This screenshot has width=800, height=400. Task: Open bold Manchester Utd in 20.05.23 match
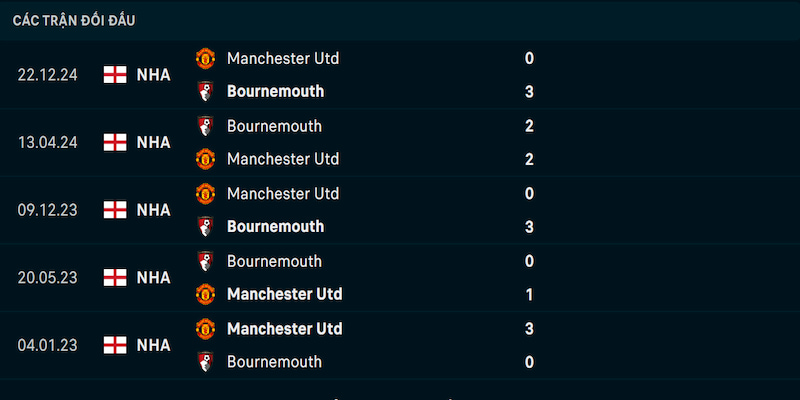pyautogui.click(x=284, y=294)
